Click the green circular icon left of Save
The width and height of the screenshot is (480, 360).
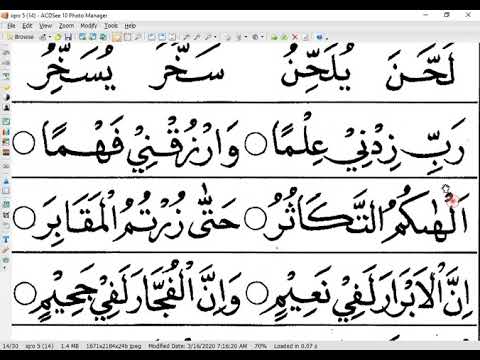click(58, 37)
